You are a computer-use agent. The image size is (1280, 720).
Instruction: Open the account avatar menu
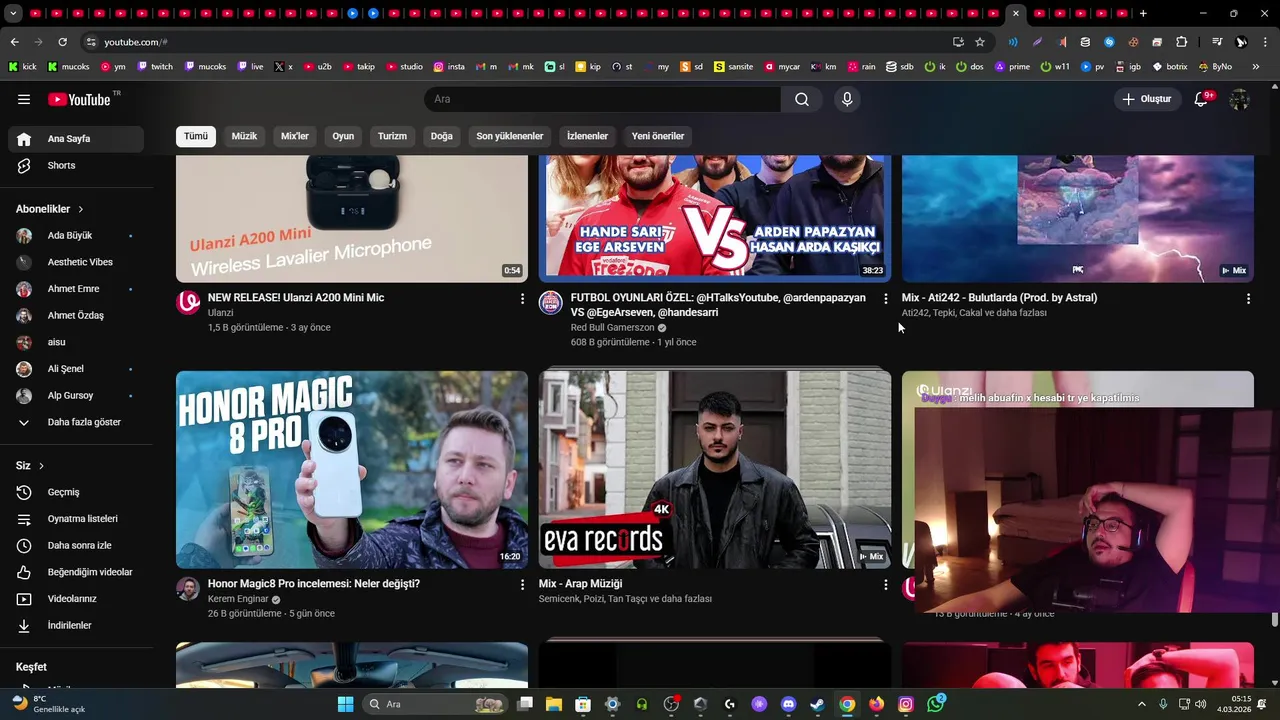1240,99
